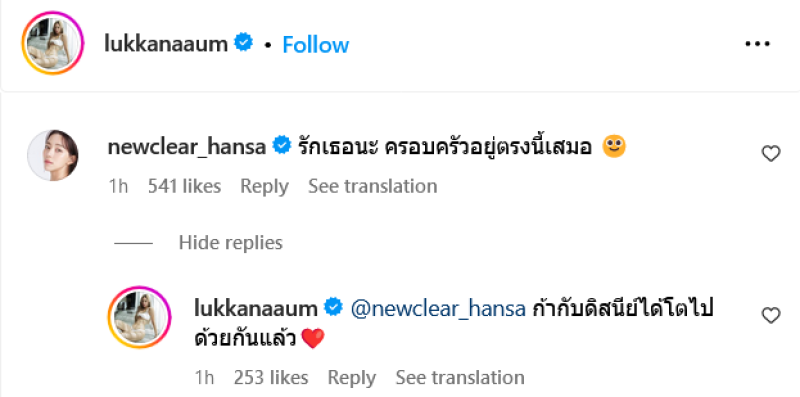
Task: Like lukkanaaum's reply with heart icon
Action: (770, 316)
